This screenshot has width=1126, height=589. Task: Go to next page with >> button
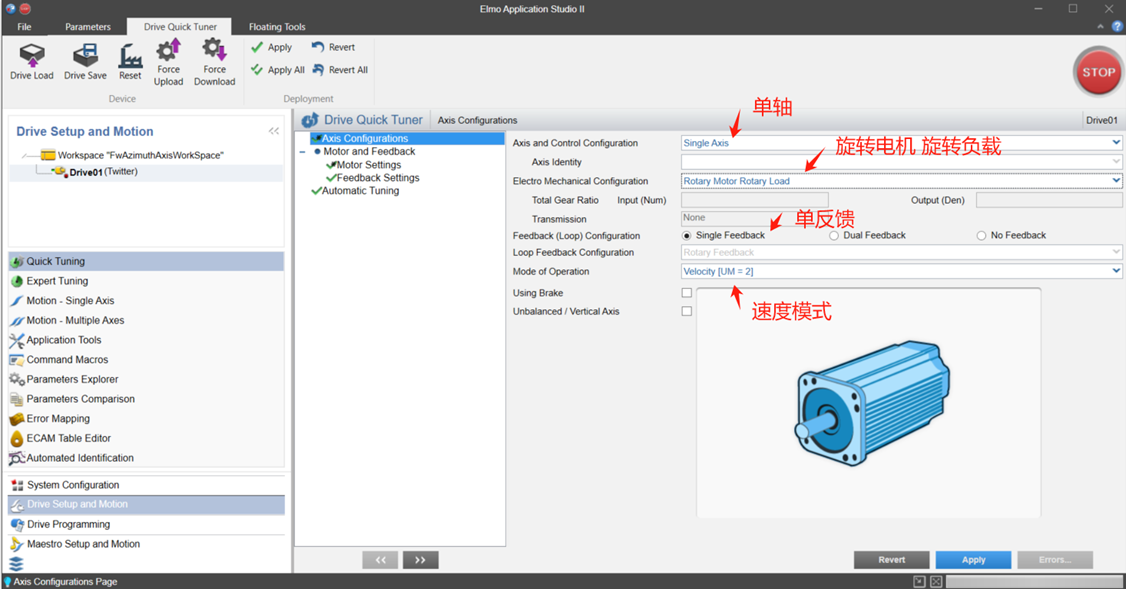pos(420,560)
